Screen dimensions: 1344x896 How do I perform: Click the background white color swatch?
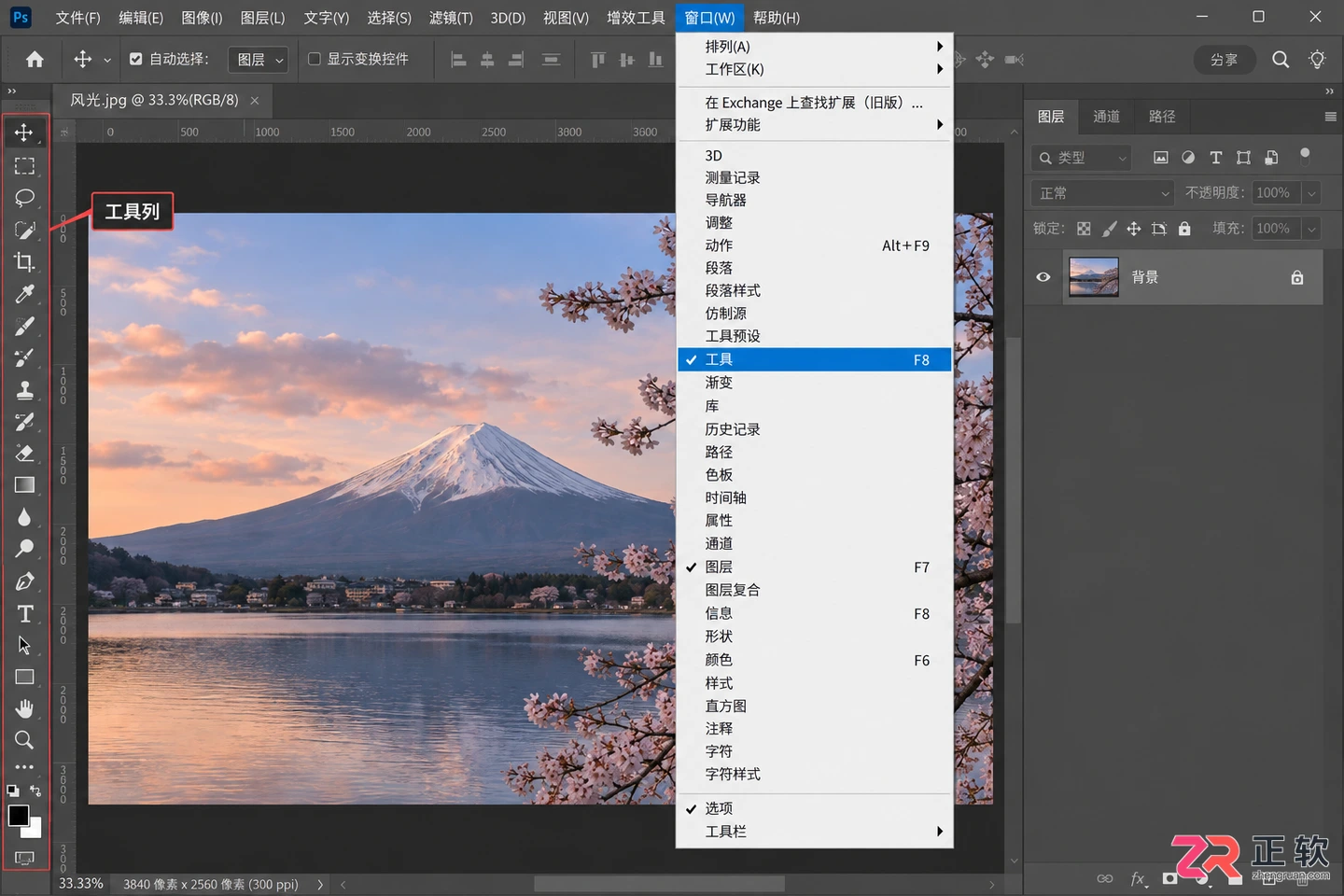click(35, 829)
